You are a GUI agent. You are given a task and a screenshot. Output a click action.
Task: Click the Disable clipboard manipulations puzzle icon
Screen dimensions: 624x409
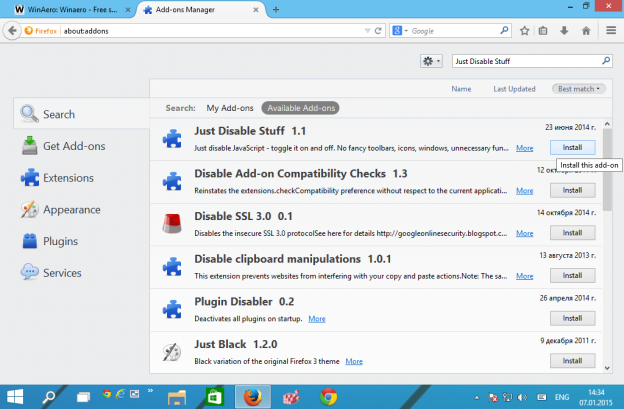click(x=172, y=267)
